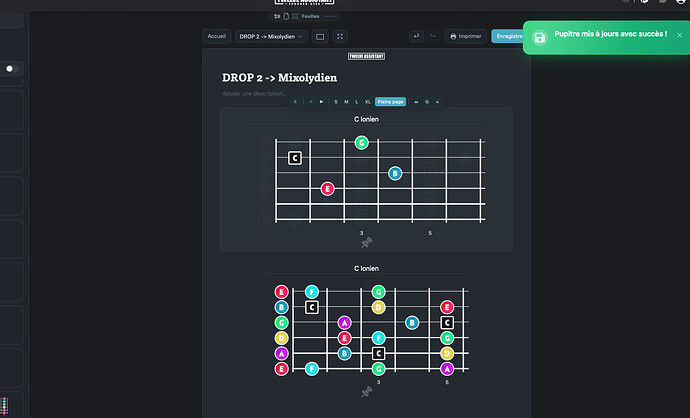Click the pin icon under second fretboard
The width and height of the screenshot is (690, 418).
[x=366, y=392]
